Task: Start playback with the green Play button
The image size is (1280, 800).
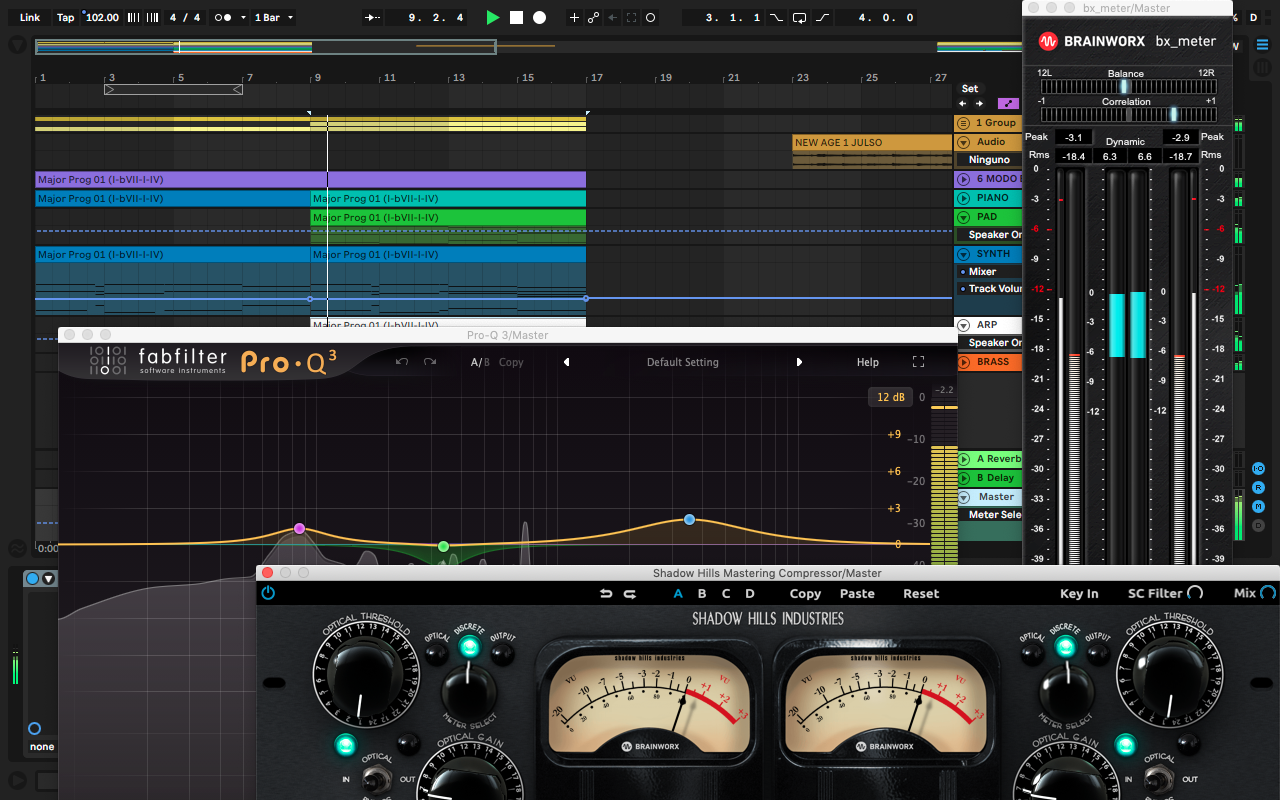Action: (x=492, y=17)
